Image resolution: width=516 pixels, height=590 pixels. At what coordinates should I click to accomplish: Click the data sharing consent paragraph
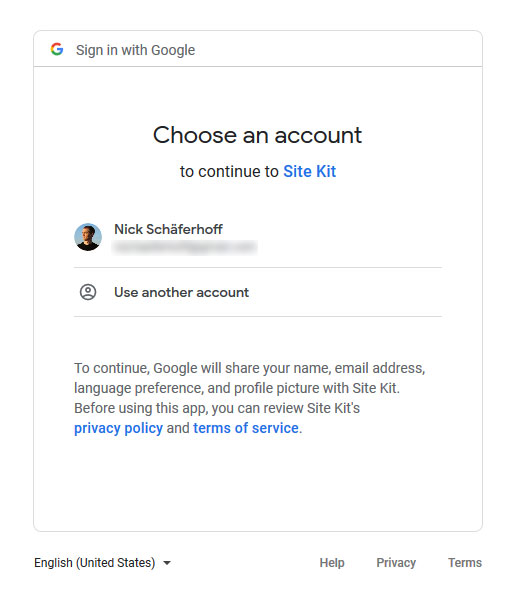point(250,398)
